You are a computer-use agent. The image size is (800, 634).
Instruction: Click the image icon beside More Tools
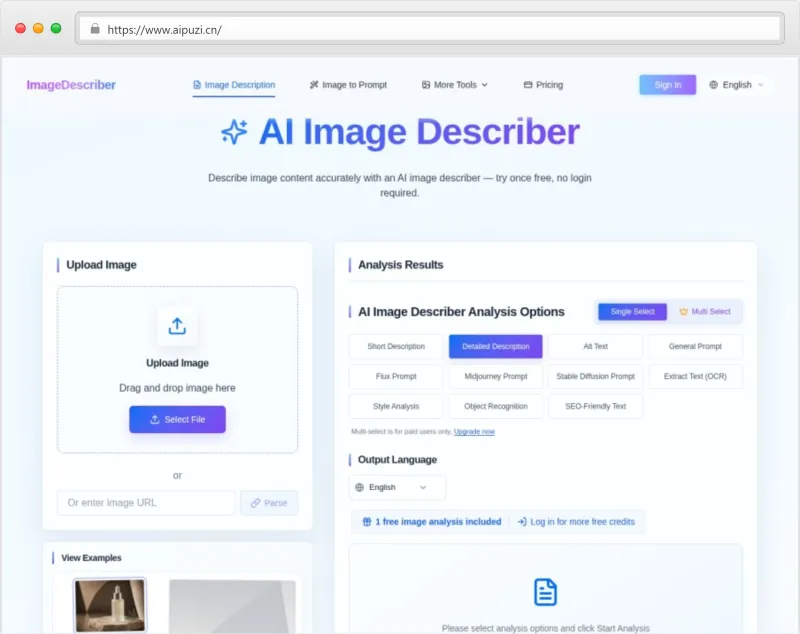pos(426,85)
